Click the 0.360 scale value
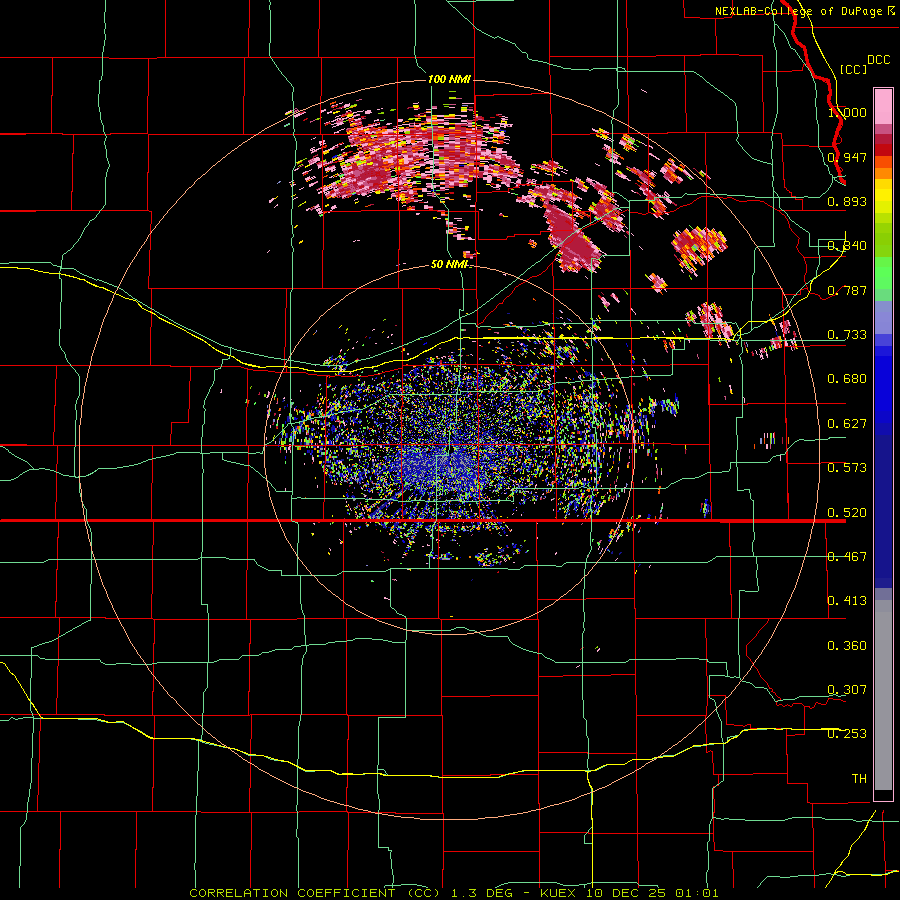 tap(847, 646)
